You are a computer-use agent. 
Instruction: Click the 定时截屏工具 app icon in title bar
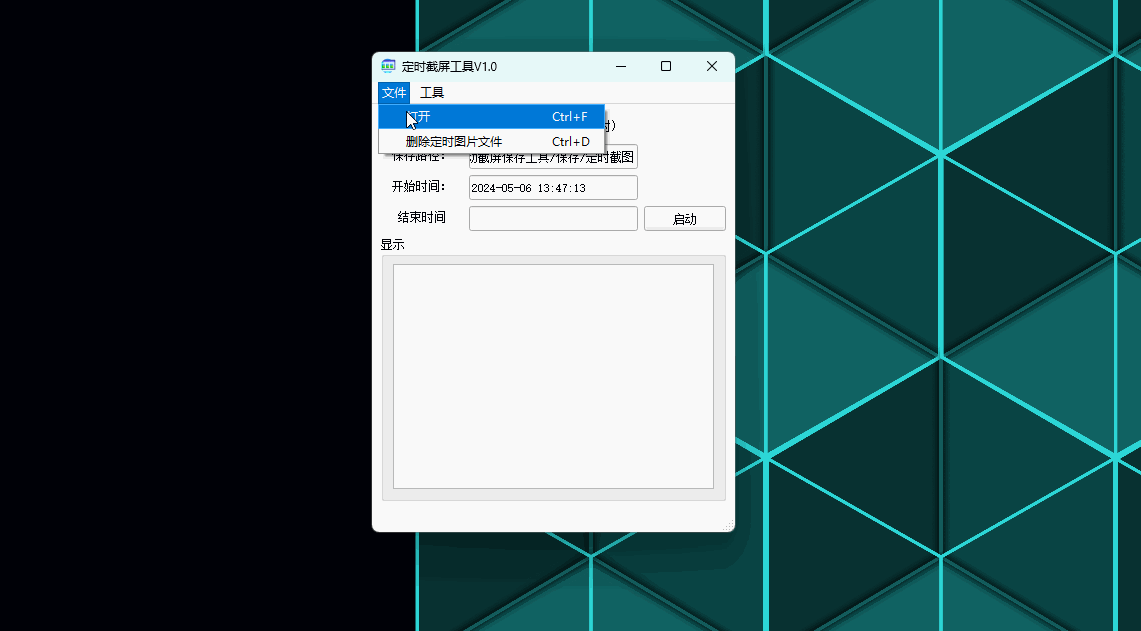click(388, 66)
